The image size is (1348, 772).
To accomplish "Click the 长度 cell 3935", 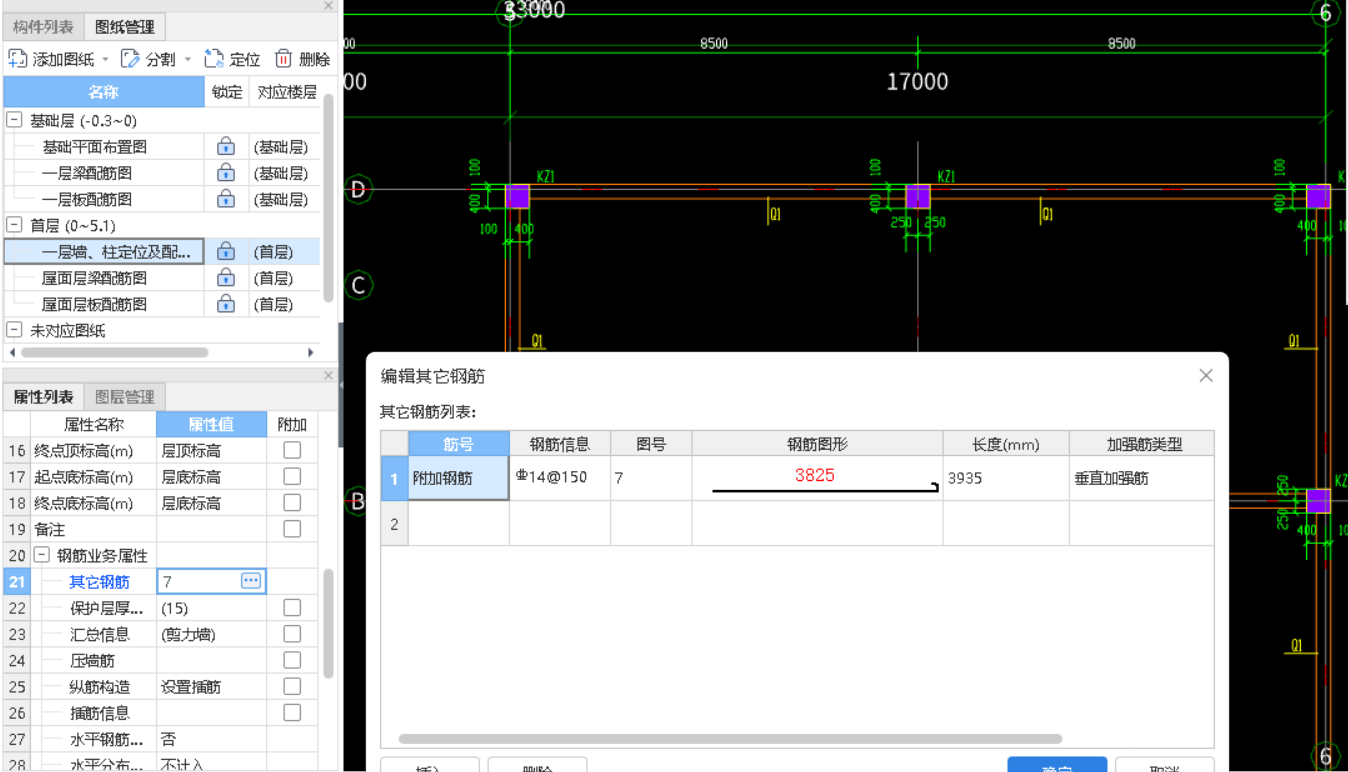I will [x=1006, y=478].
